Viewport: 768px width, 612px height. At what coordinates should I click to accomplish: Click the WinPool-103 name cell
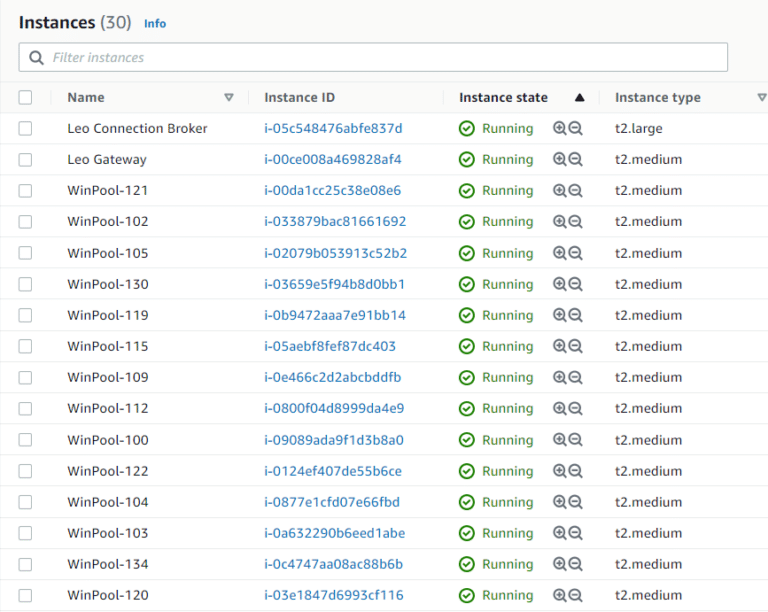tap(108, 533)
